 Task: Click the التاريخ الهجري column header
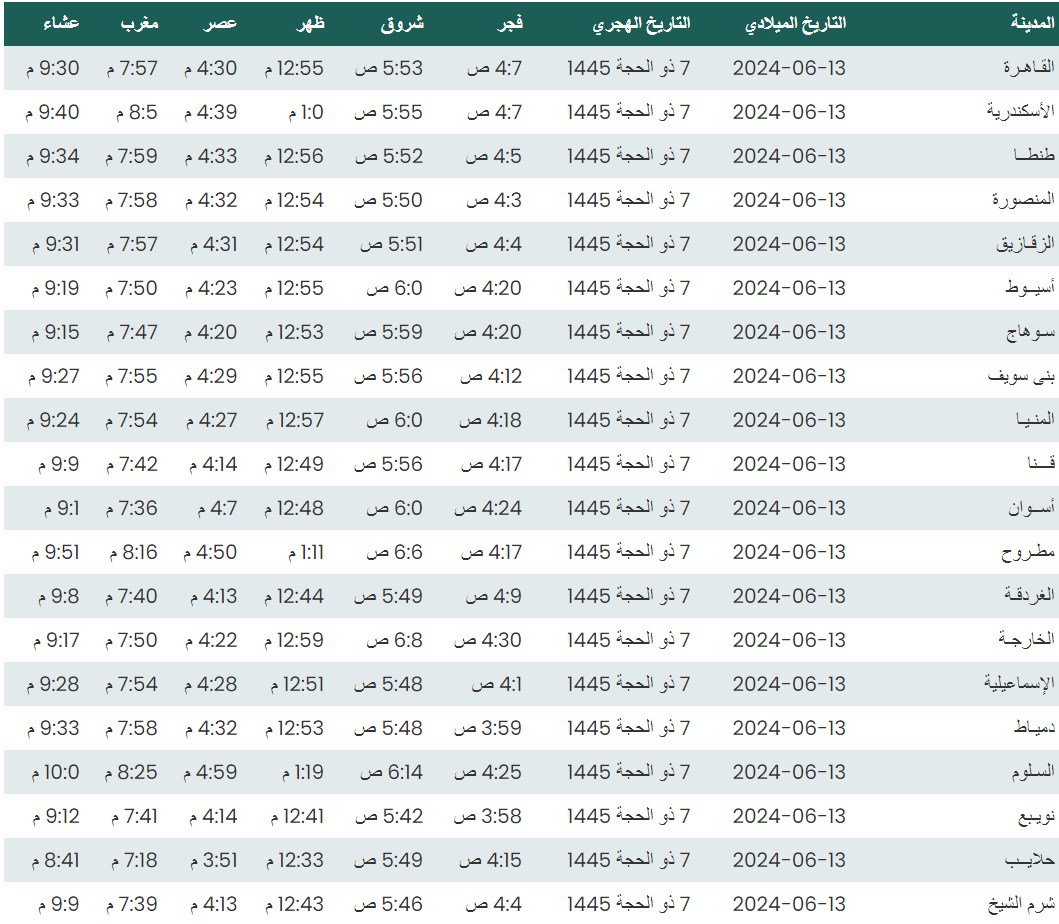tap(642, 23)
